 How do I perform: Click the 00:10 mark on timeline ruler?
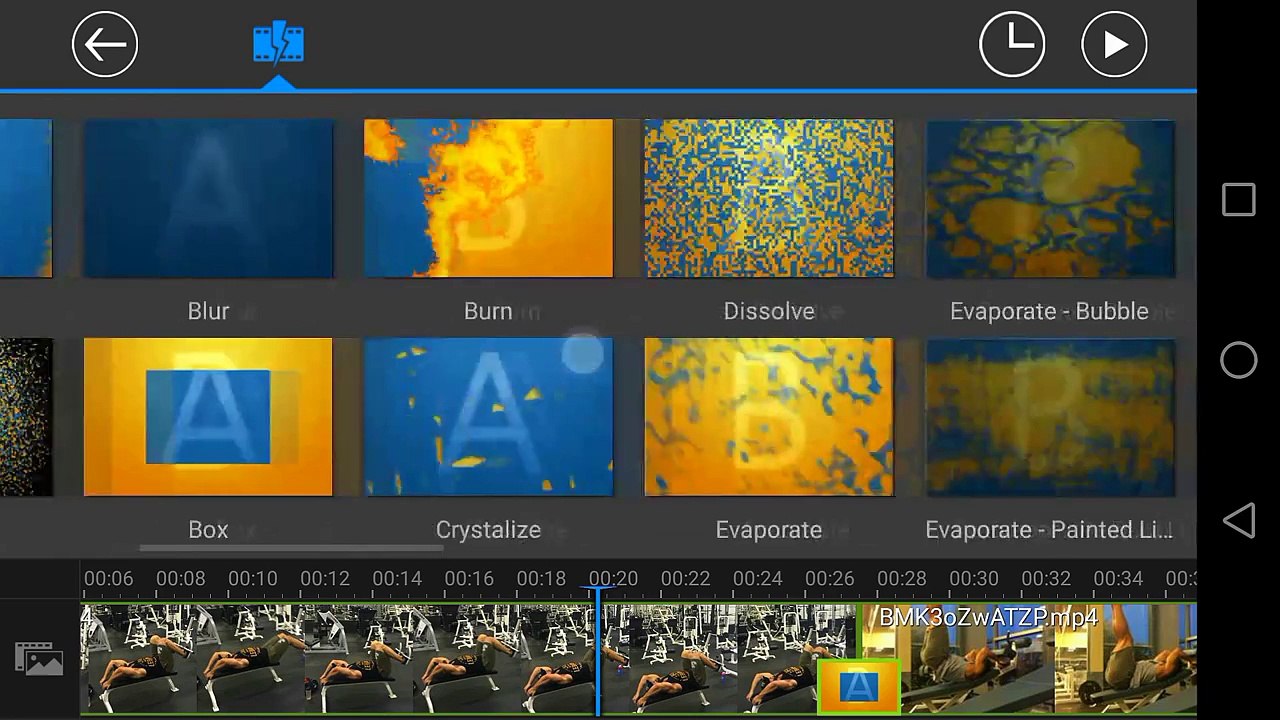252,579
